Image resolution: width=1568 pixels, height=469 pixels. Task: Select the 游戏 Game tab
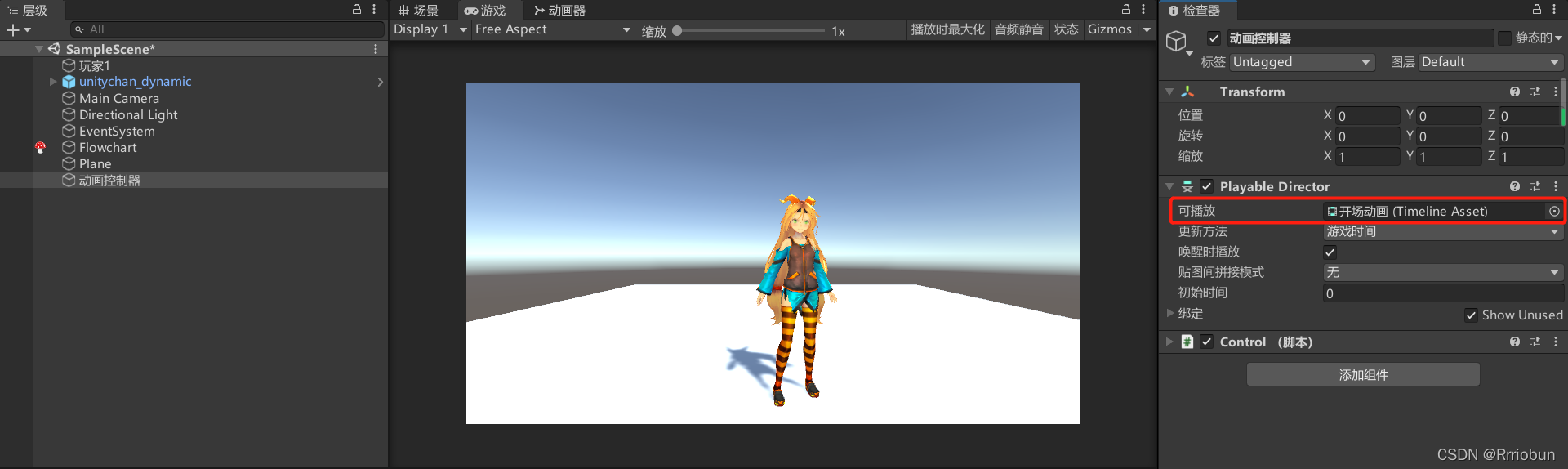(485, 10)
